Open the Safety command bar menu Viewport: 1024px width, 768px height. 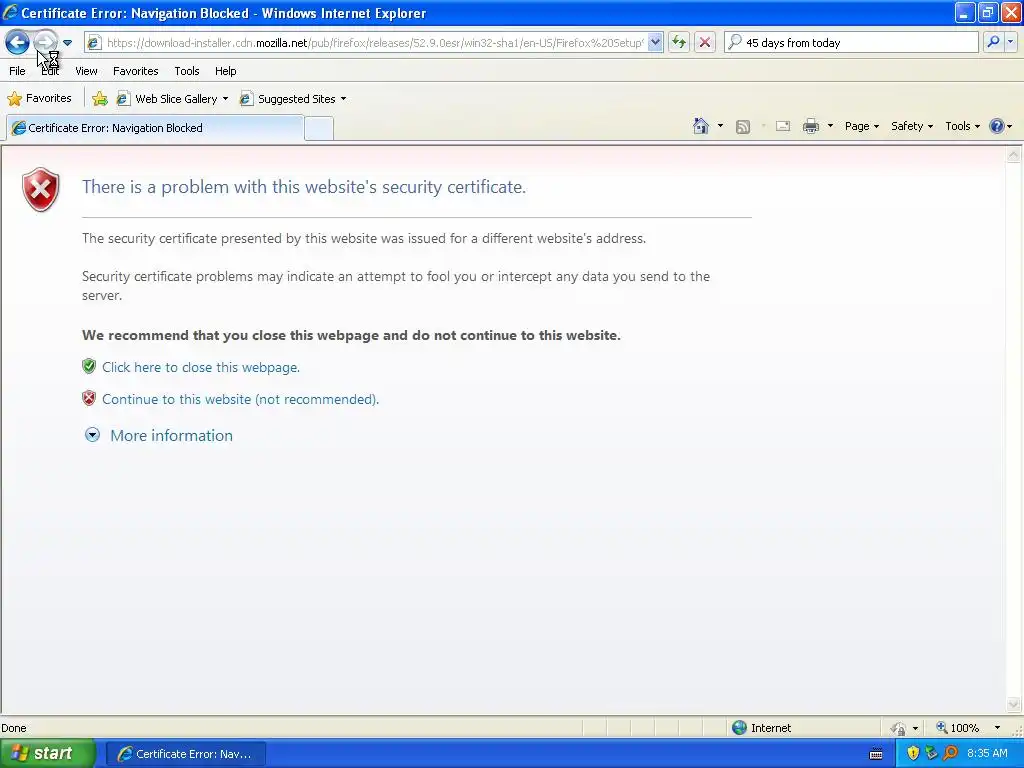pyautogui.click(x=912, y=126)
